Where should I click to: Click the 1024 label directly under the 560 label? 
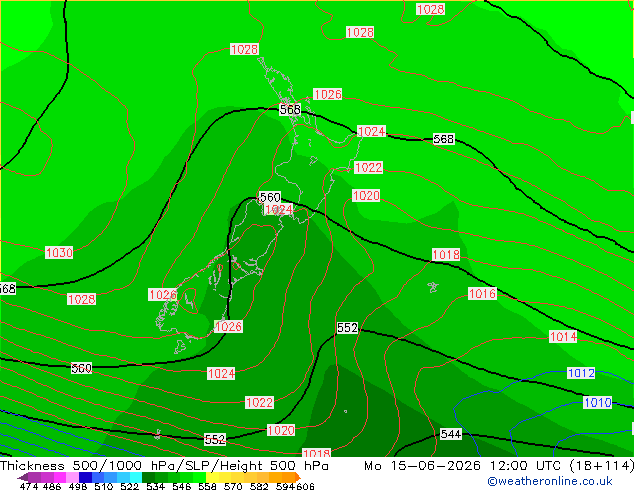pyautogui.click(x=278, y=209)
